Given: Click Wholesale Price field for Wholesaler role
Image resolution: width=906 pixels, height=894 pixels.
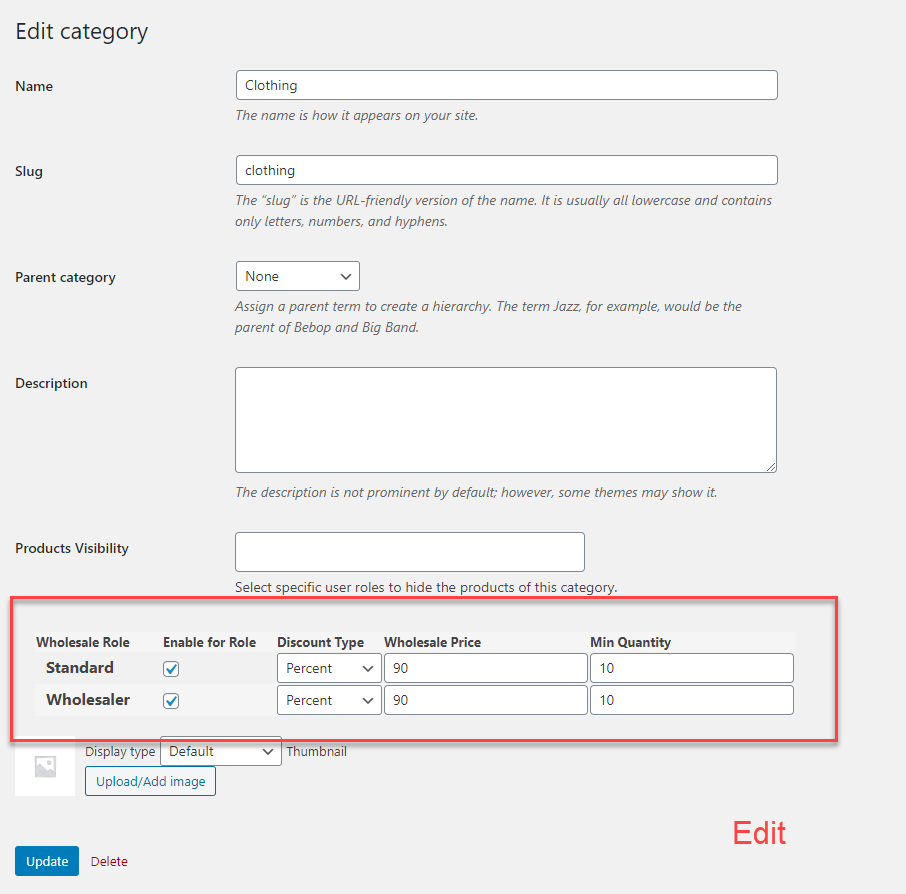Looking at the screenshot, I should tap(485, 700).
